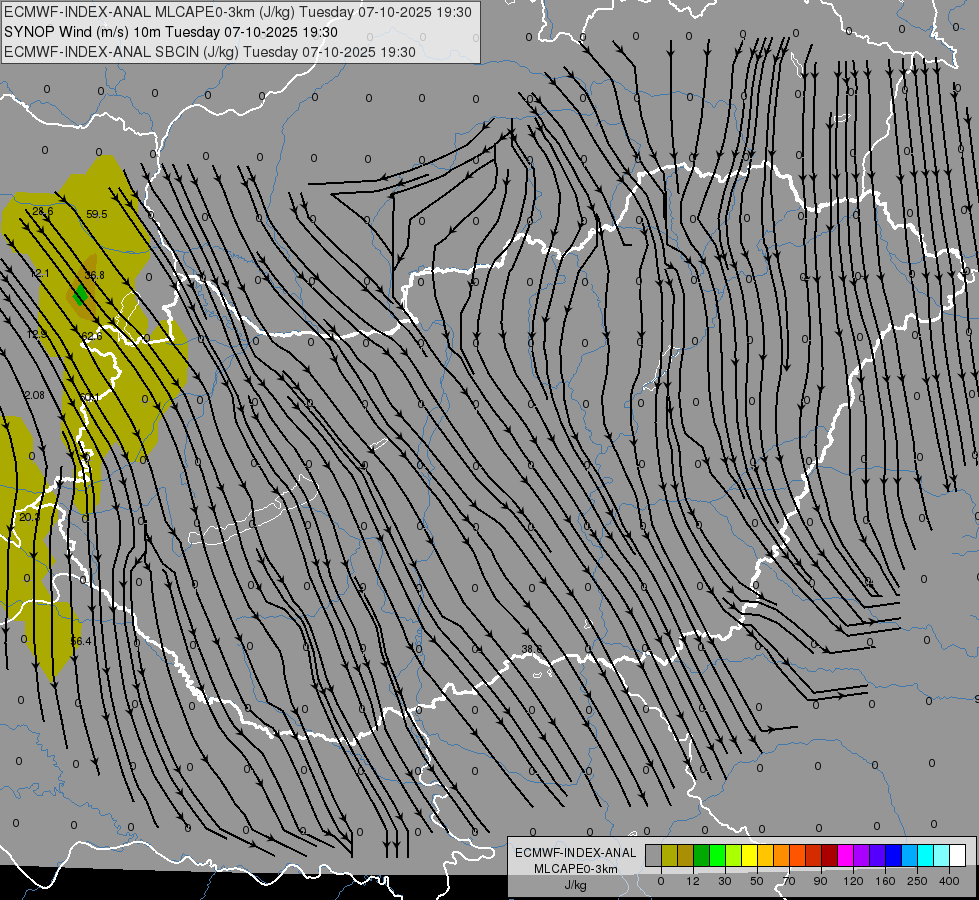Click the 59.5 value on the map

tap(97, 214)
